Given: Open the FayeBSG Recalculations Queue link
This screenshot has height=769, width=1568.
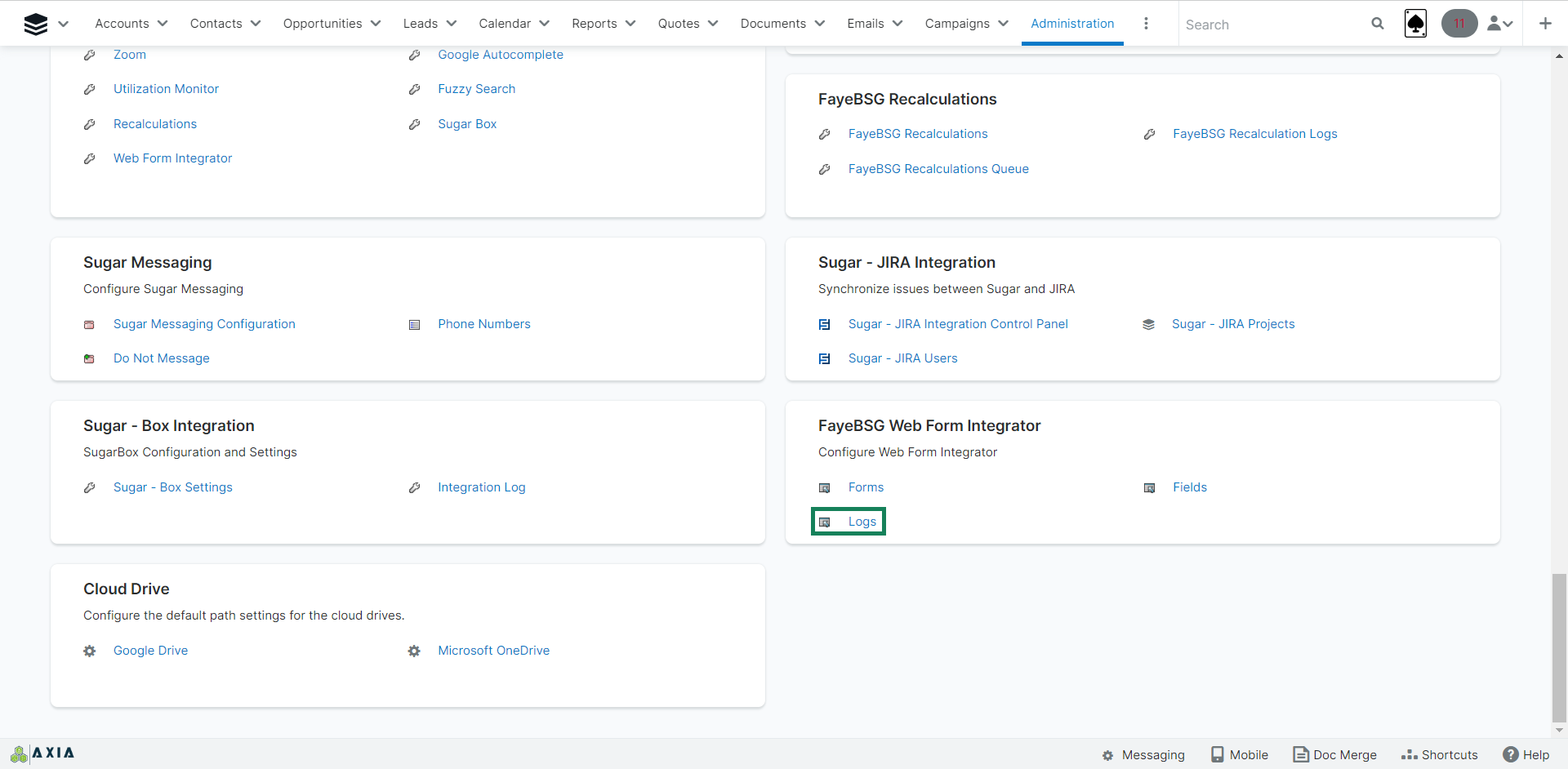Looking at the screenshot, I should pos(938,169).
